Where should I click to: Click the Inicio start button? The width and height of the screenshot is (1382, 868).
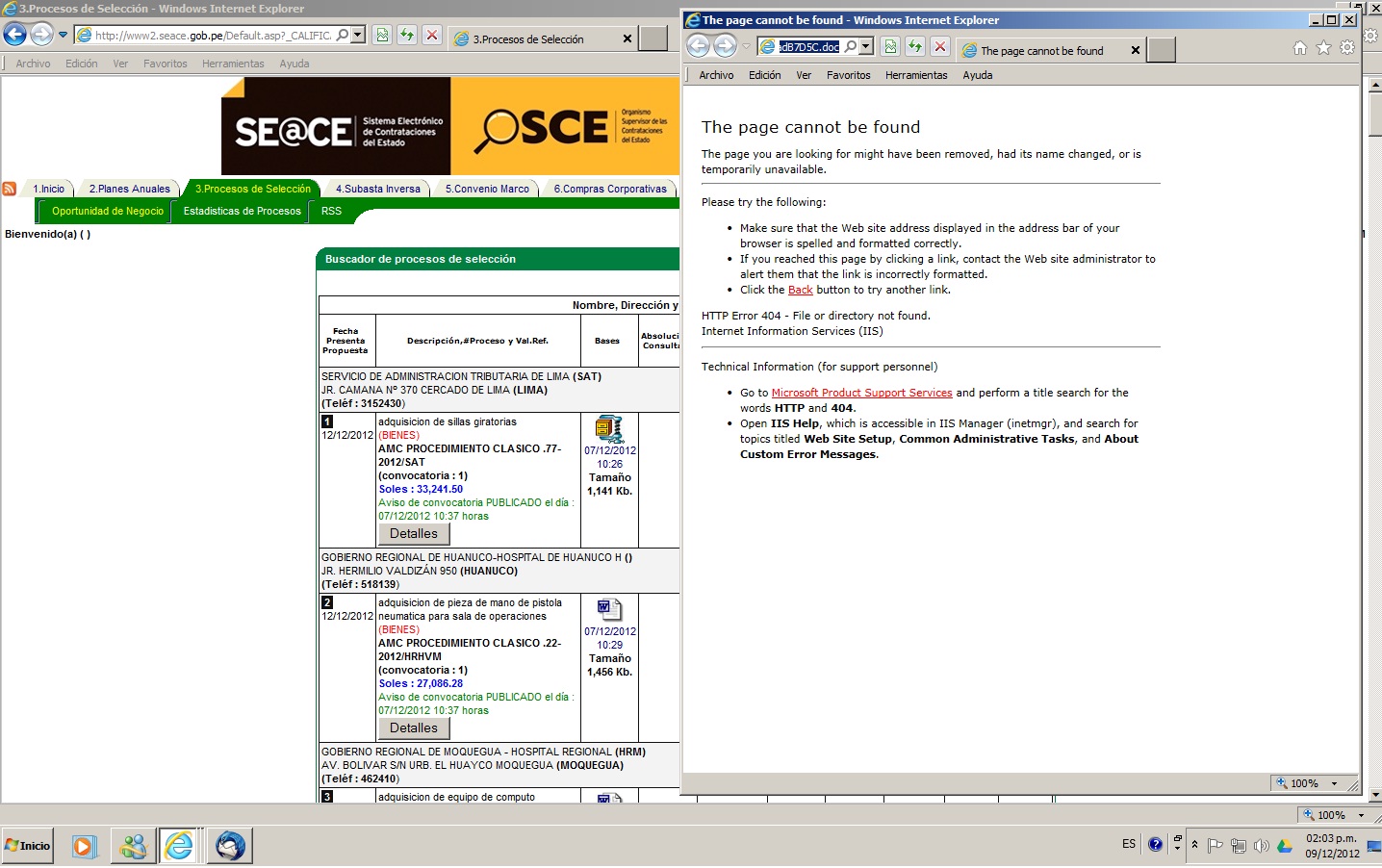pos(28,846)
